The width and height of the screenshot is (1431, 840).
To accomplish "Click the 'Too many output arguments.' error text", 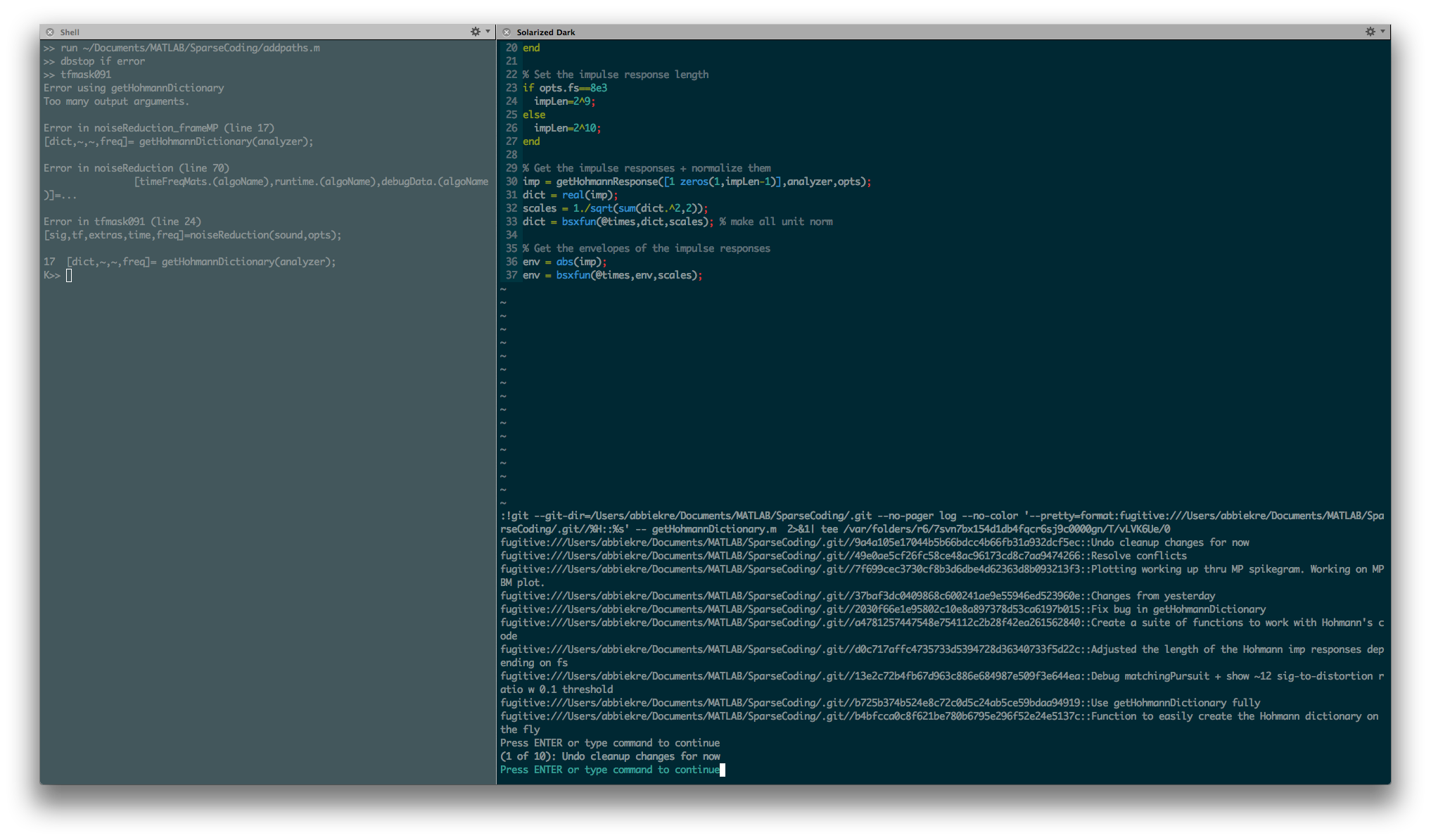I will pyautogui.click(x=116, y=101).
